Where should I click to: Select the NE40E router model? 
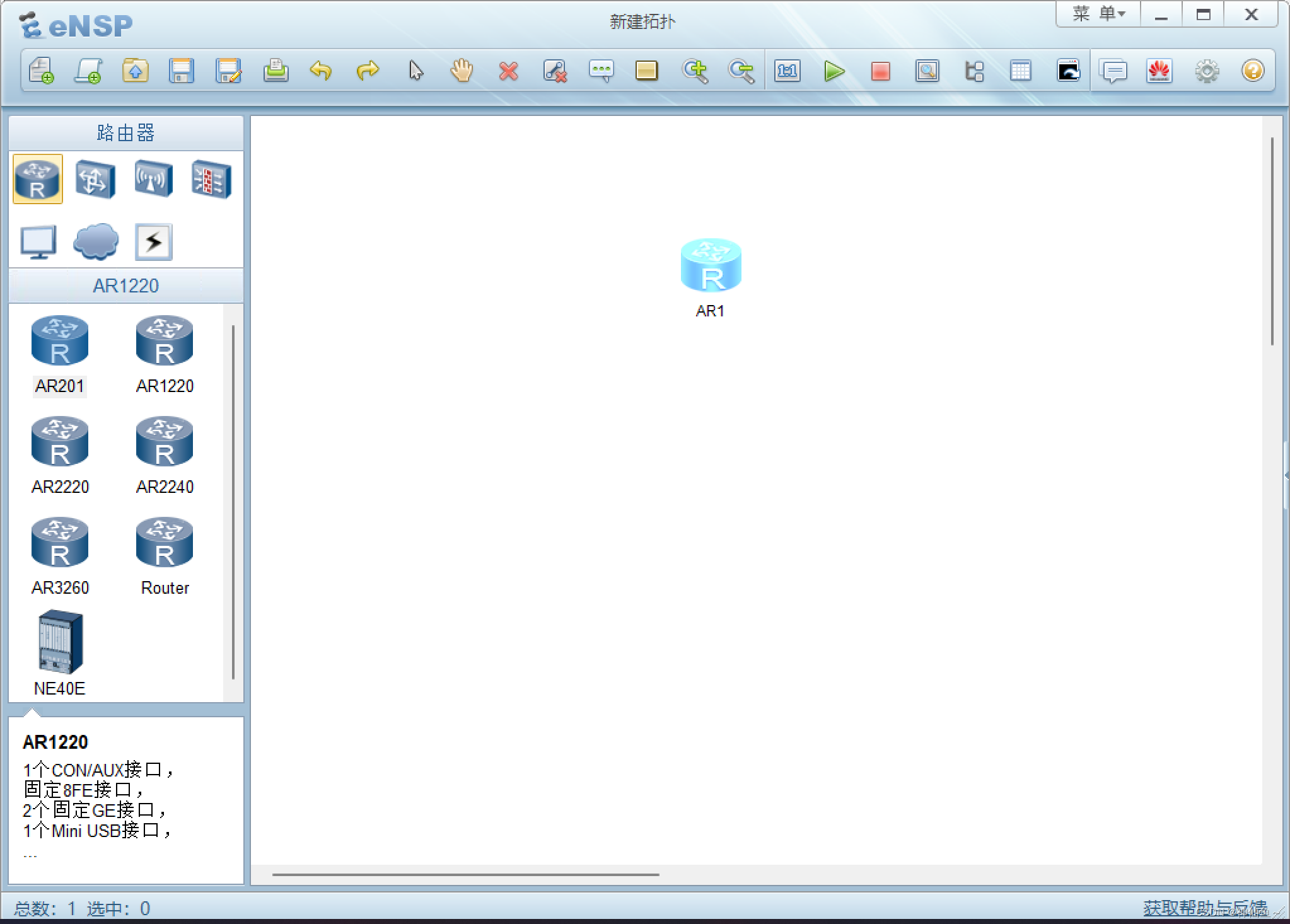click(59, 643)
